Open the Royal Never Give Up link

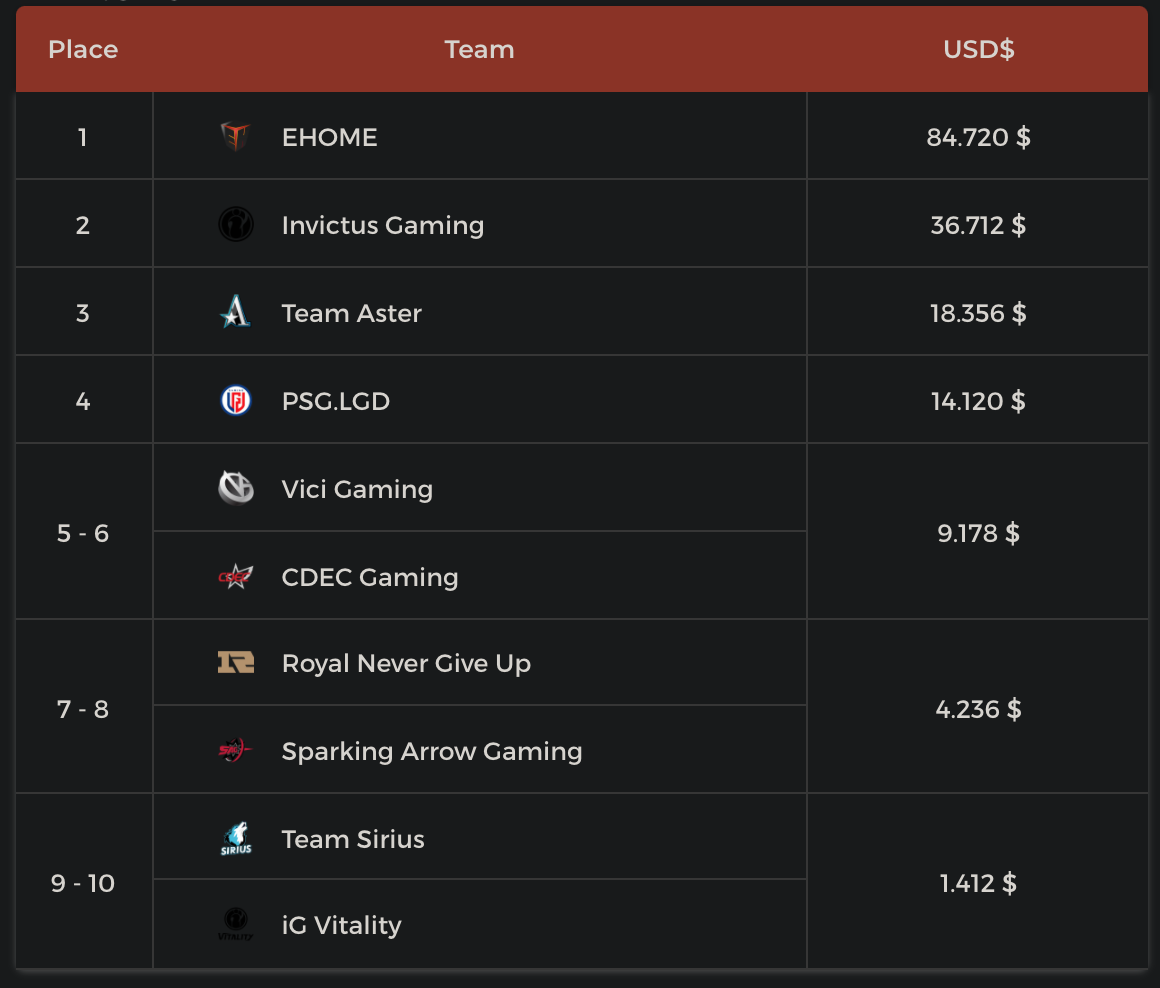click(406, 663)
